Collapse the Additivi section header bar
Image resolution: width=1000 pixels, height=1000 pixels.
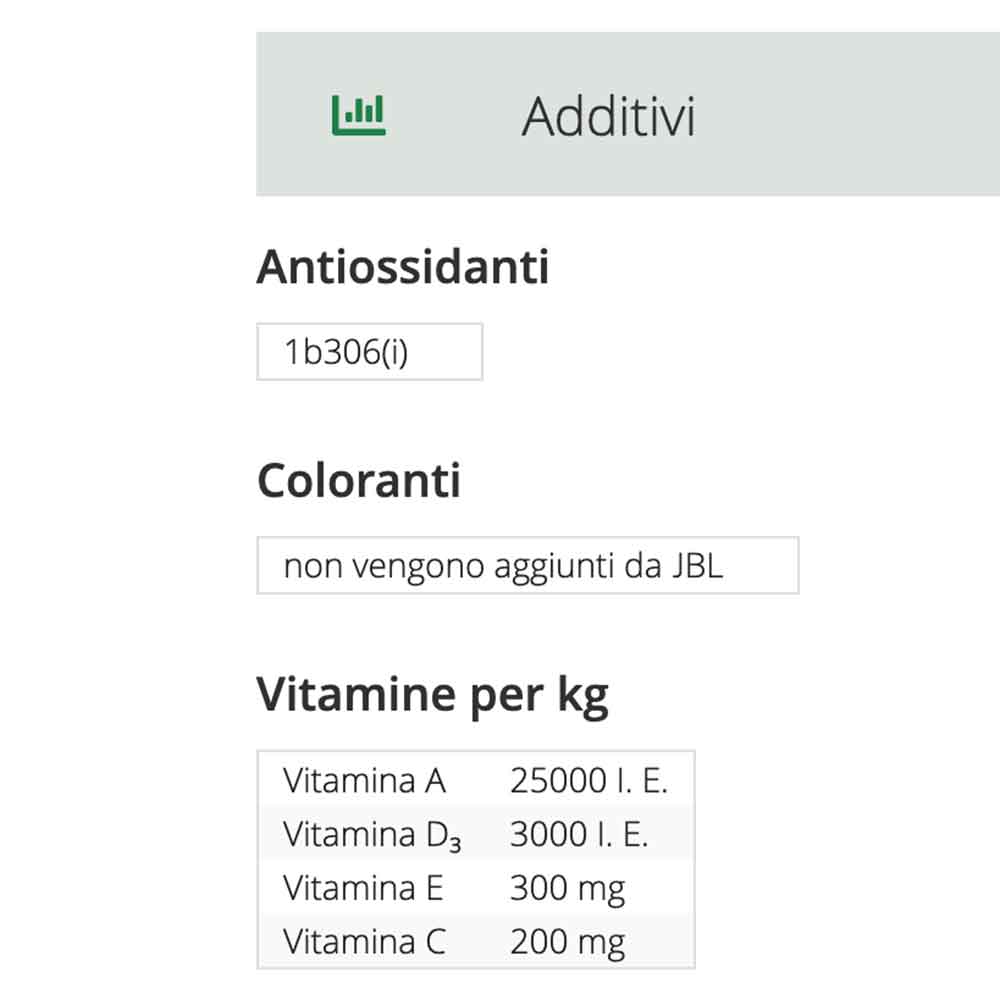click(x=628, y=114)
